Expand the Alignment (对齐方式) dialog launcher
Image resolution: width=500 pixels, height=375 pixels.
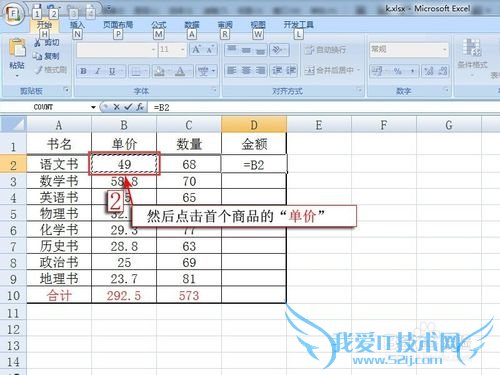pyautogui.click(x=359, y=90)
